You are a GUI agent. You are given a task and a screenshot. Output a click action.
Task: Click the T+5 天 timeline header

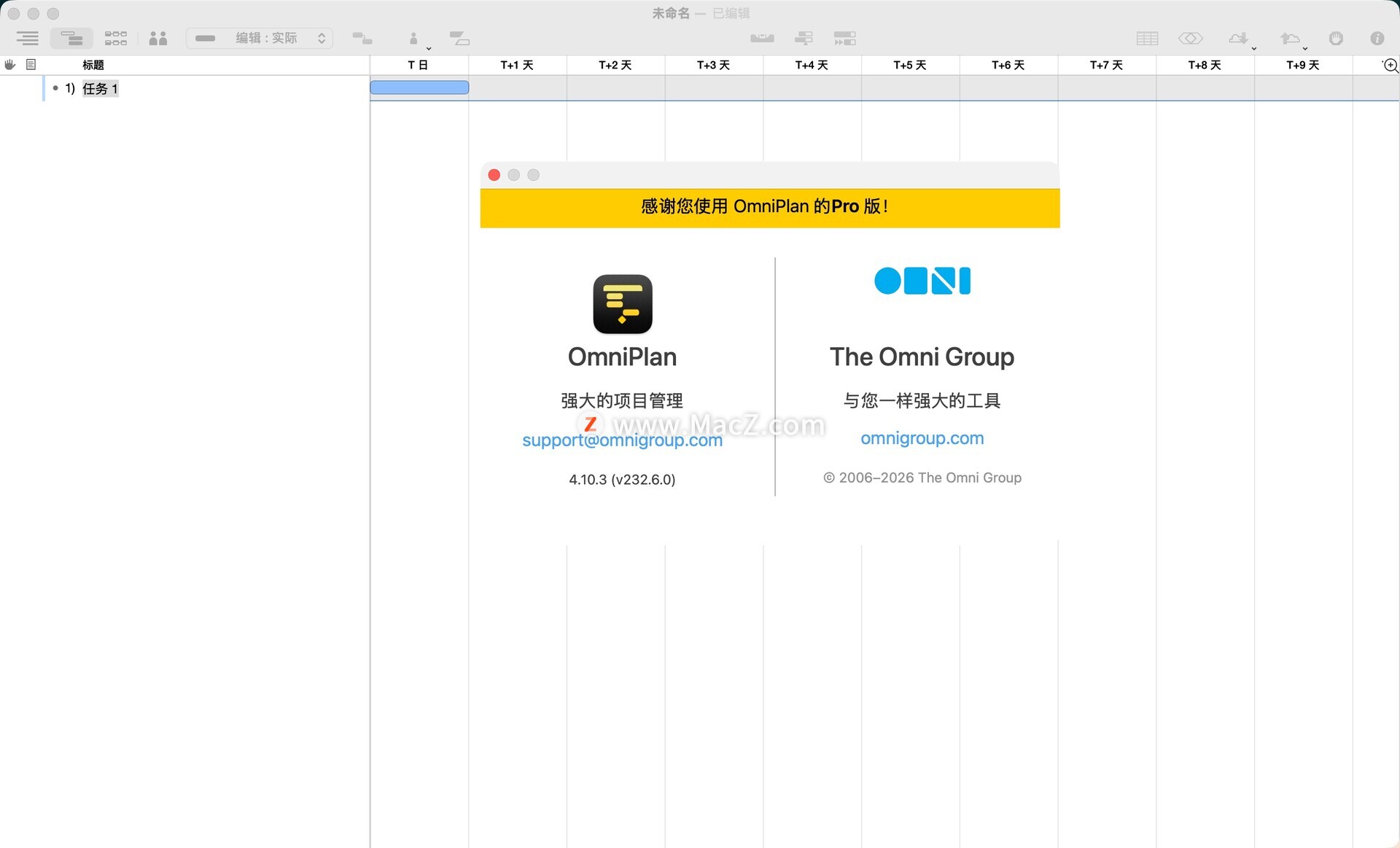point(910,65)
